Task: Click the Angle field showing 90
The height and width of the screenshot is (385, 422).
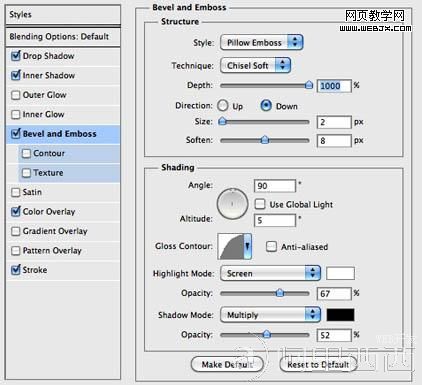Action: [275, 186]
